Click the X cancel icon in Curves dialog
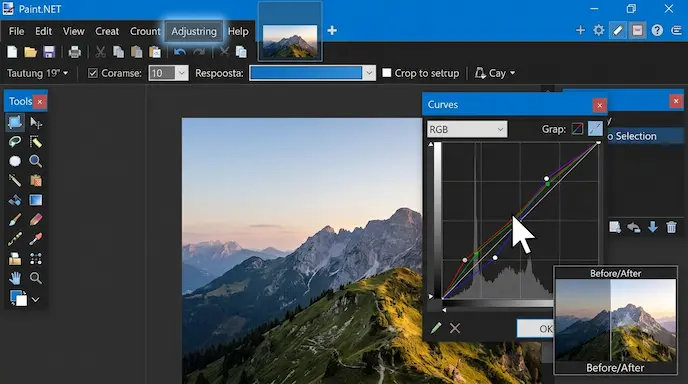The width and height of the screenshot is (688, 384). (x=455, y=328)
